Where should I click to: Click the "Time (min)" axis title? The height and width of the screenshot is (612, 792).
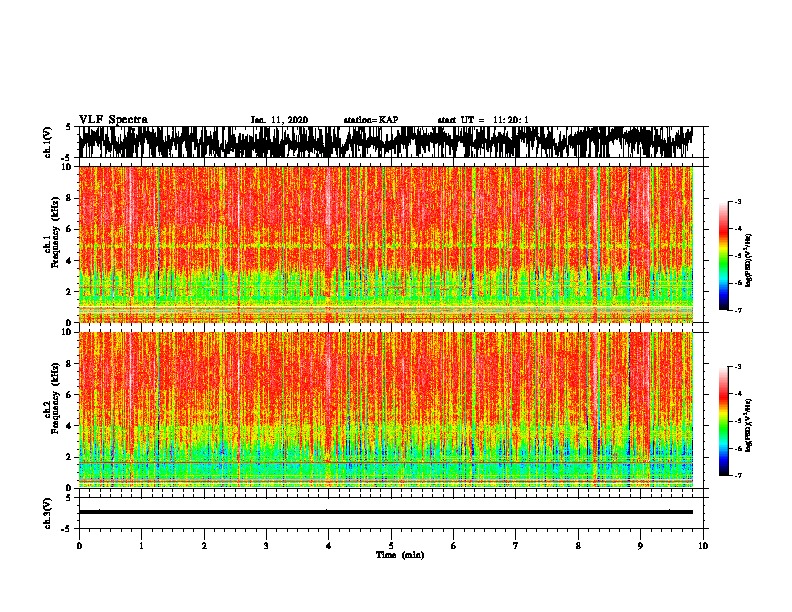[400, 555]
